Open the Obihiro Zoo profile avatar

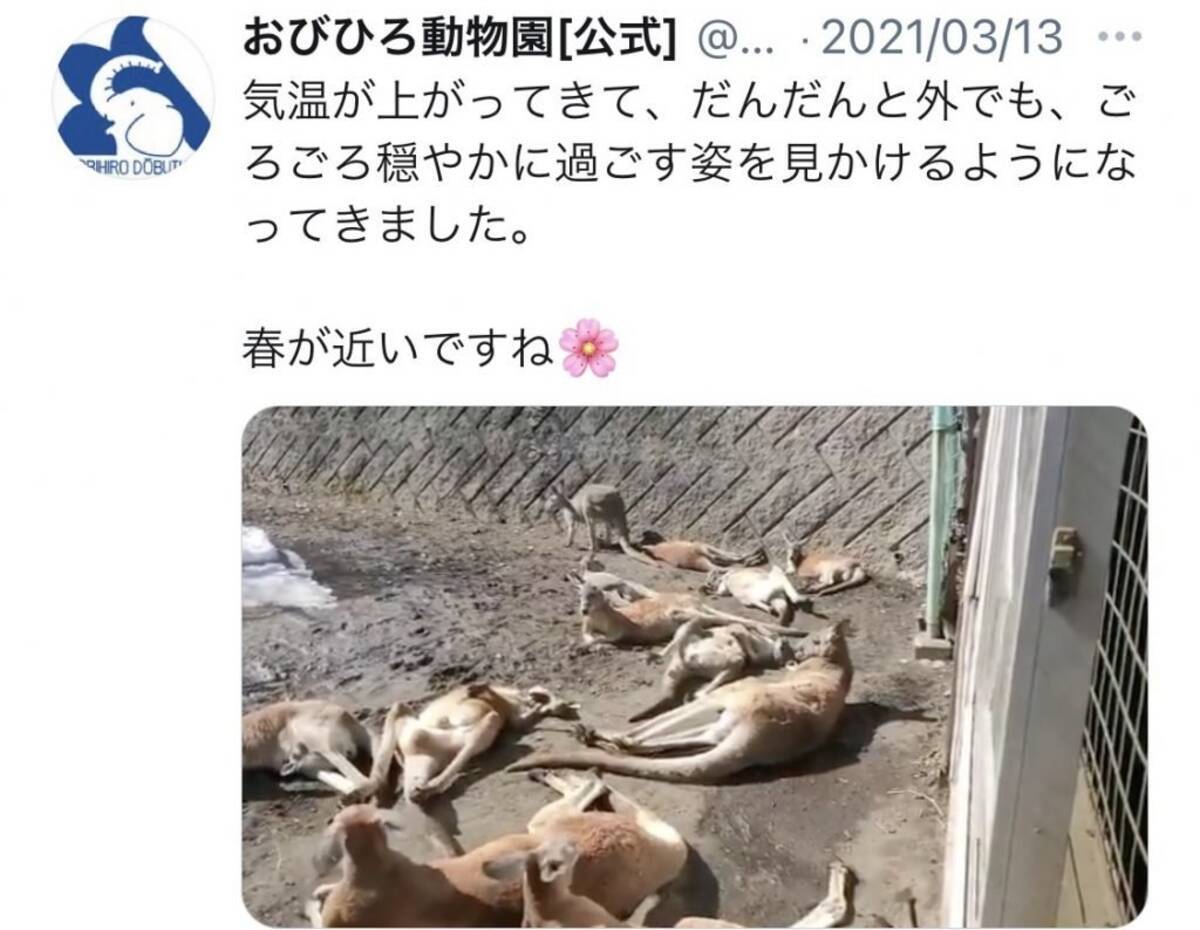pos(133,97)
